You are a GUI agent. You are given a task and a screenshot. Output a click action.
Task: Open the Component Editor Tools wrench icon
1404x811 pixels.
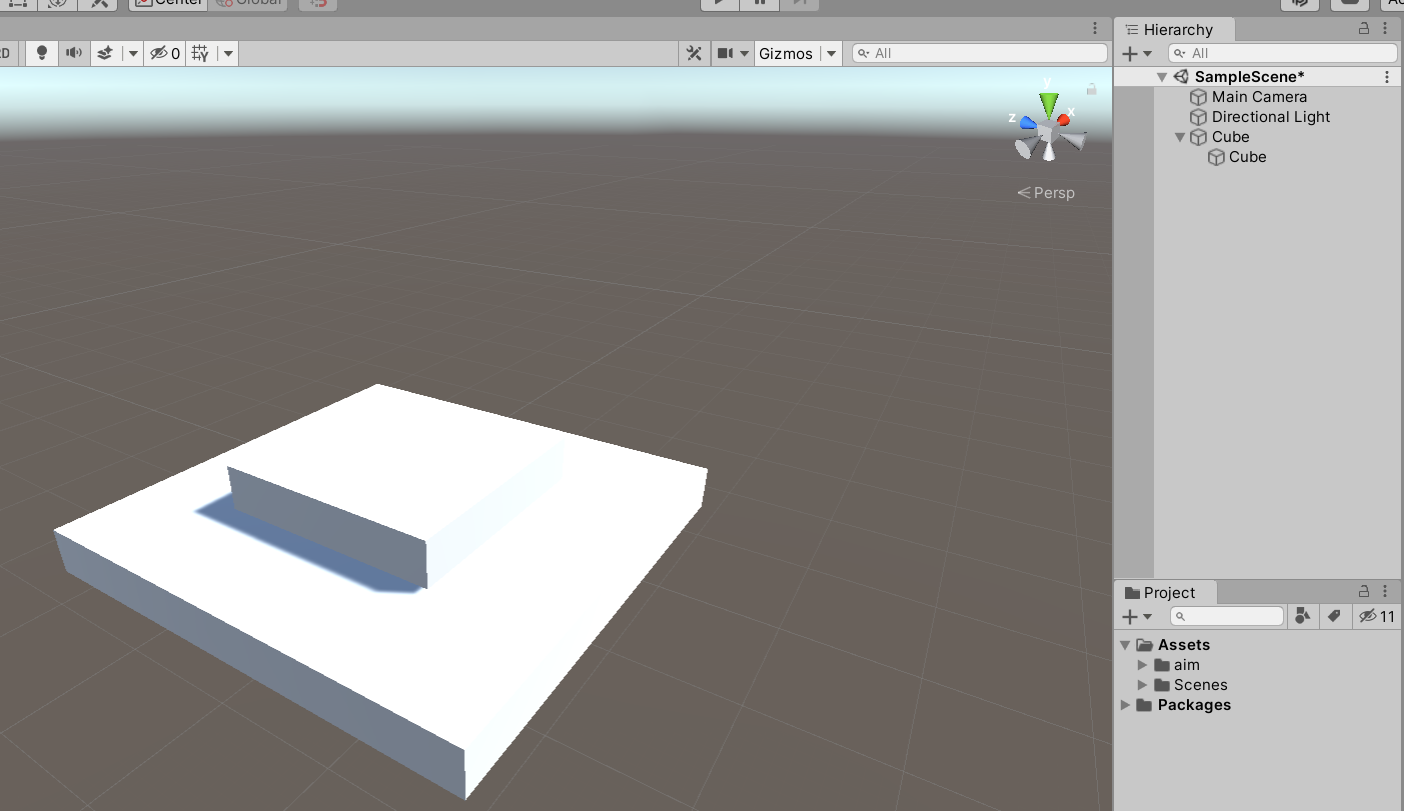click(693, 53)
